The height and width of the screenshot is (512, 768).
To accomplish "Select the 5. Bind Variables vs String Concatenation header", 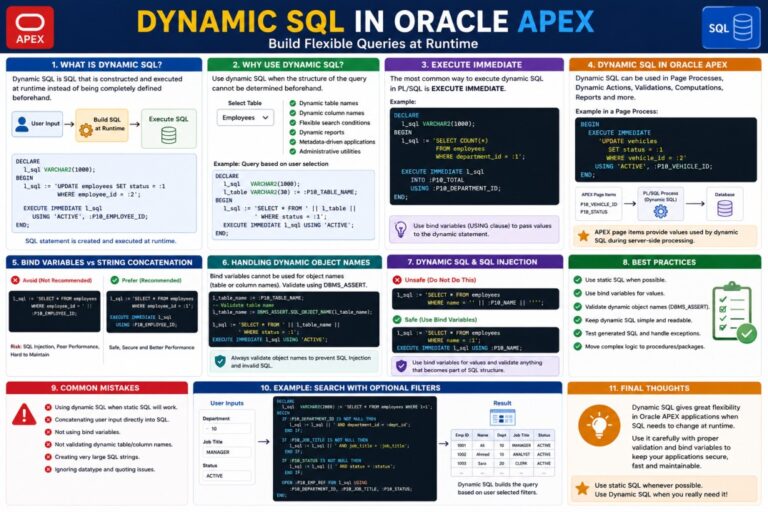I will [104, 262].
